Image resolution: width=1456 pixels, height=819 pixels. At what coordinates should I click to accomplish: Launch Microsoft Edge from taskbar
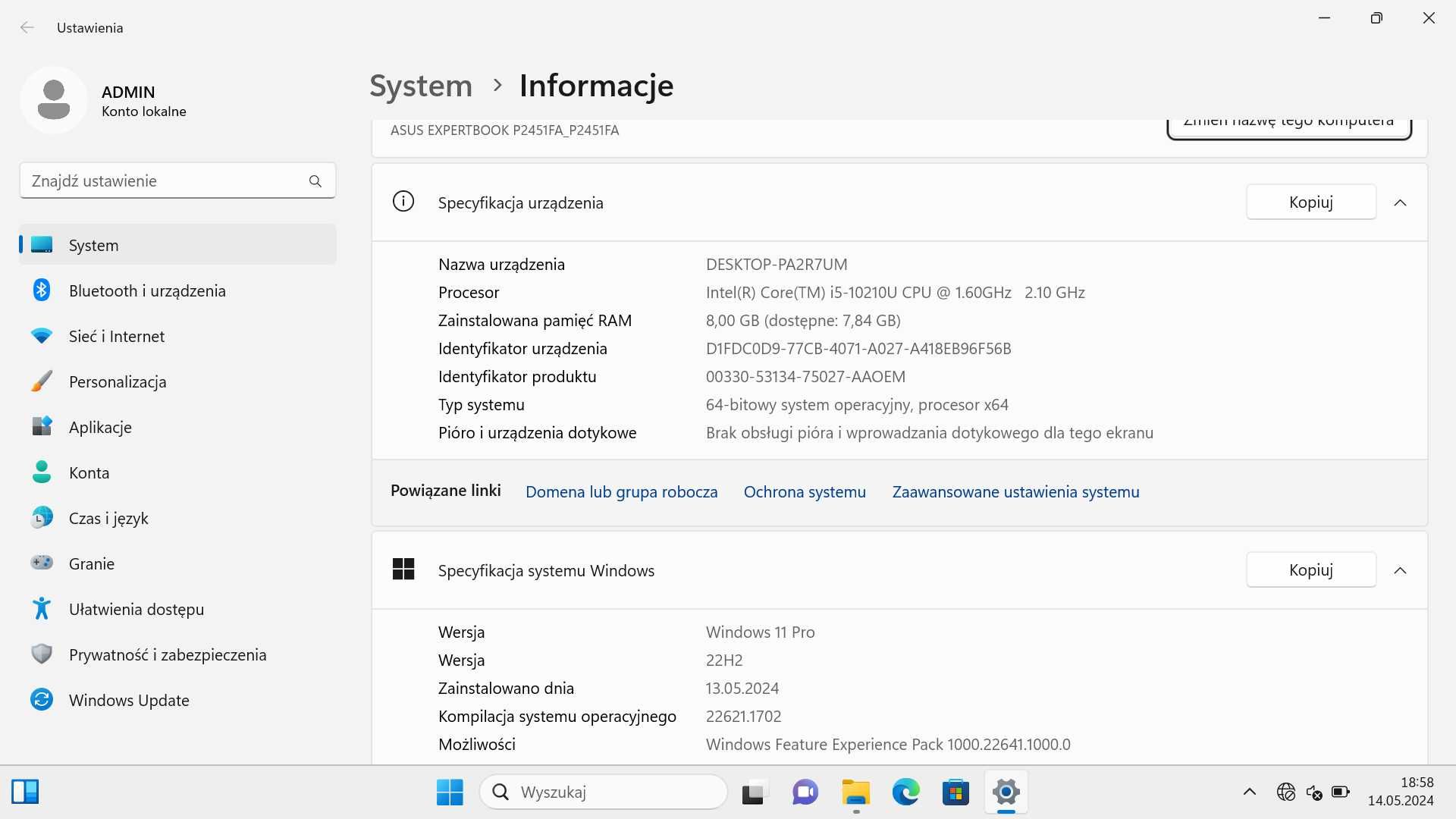[x=905, y=792]
